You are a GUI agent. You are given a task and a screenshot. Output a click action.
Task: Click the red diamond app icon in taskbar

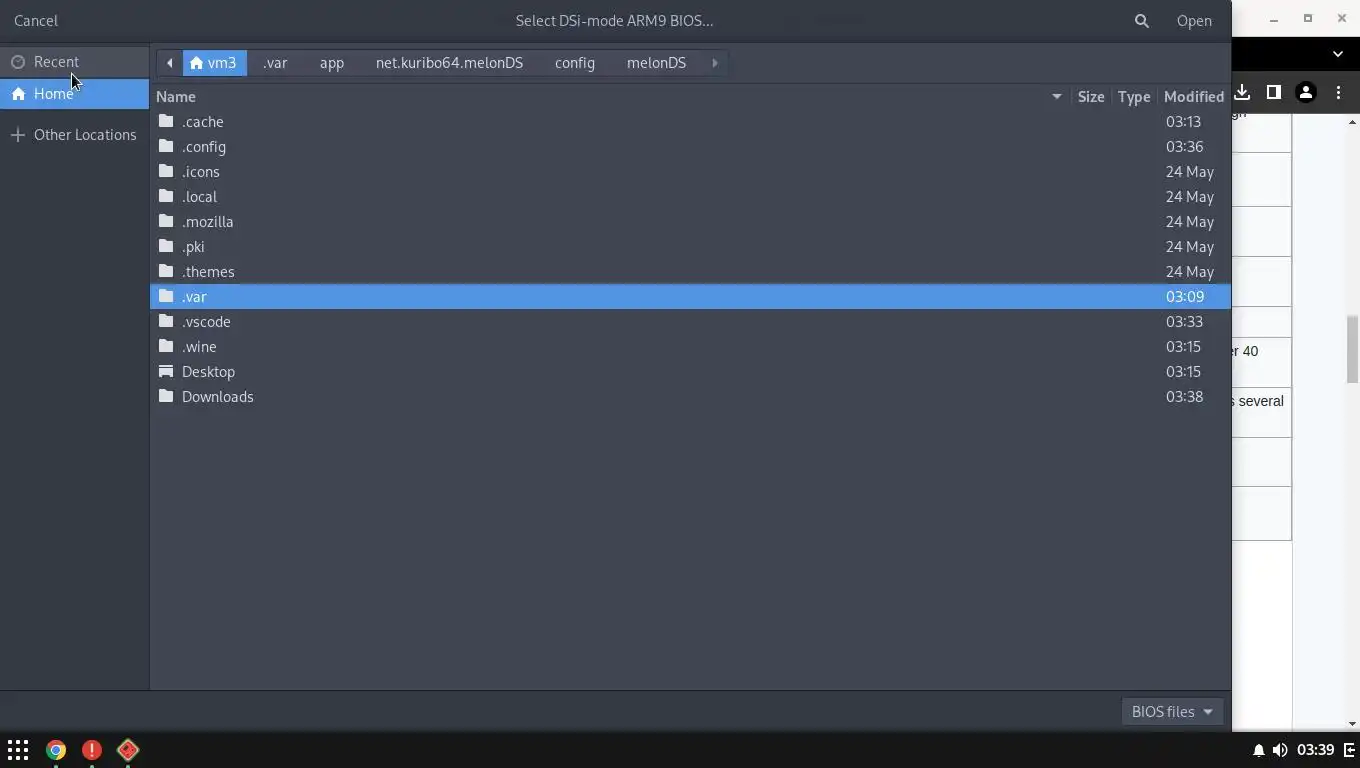point(128,750)
